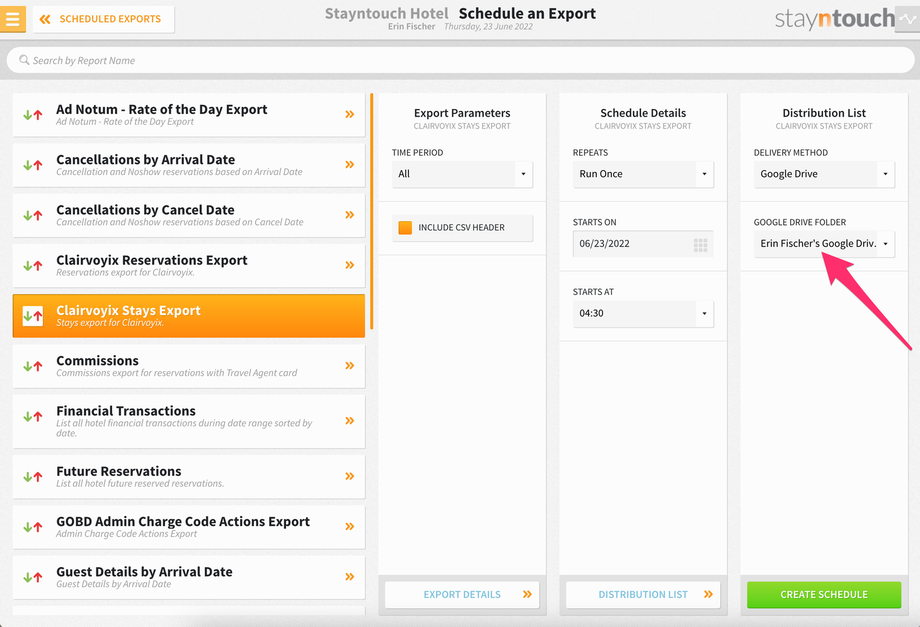Select GOBD Admin Charge Code Actions Export
Image resolution: width=920 pixels, height=627 pixels.
click(188, 527)
